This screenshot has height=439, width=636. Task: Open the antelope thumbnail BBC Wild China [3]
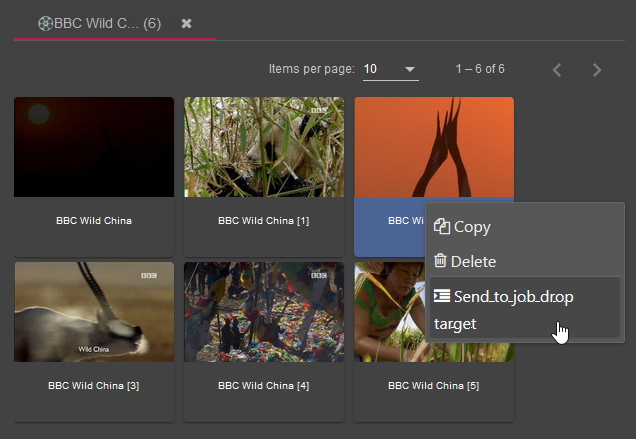pos(94,312)
